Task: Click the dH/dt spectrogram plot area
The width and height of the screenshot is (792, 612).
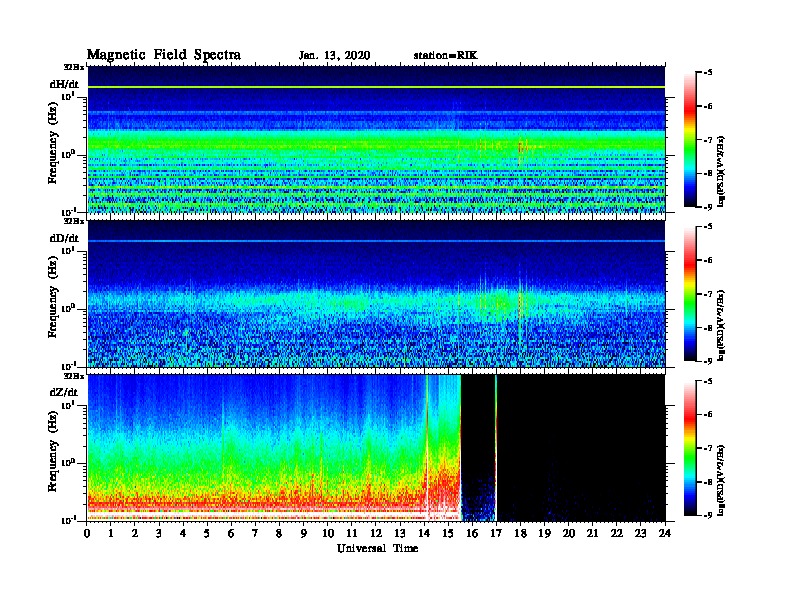Action: point(376,140)
